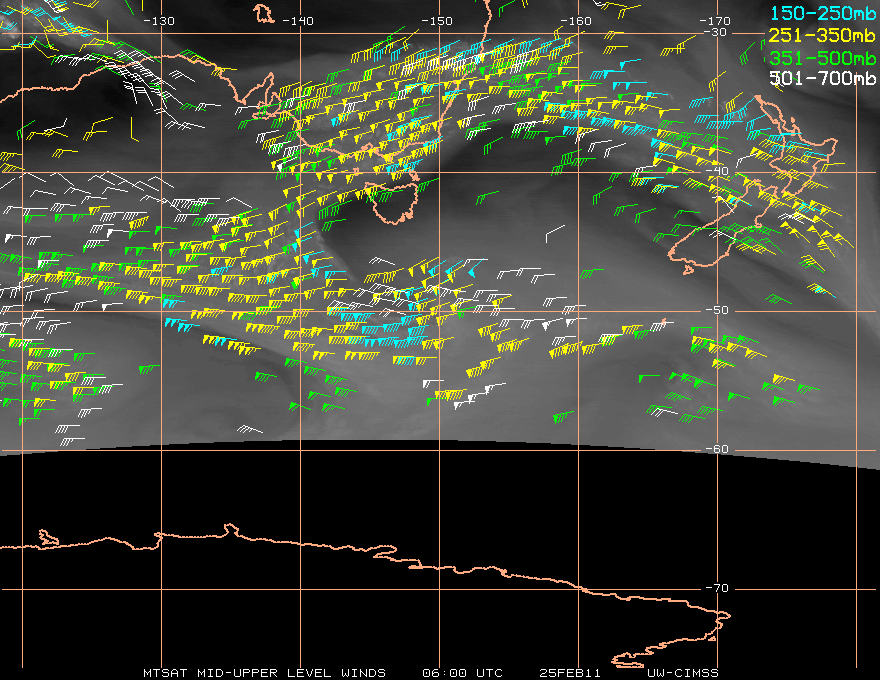Click the -160 longitude label
Image resolution: width=880 pixels, height=680 pixels.
576,21
